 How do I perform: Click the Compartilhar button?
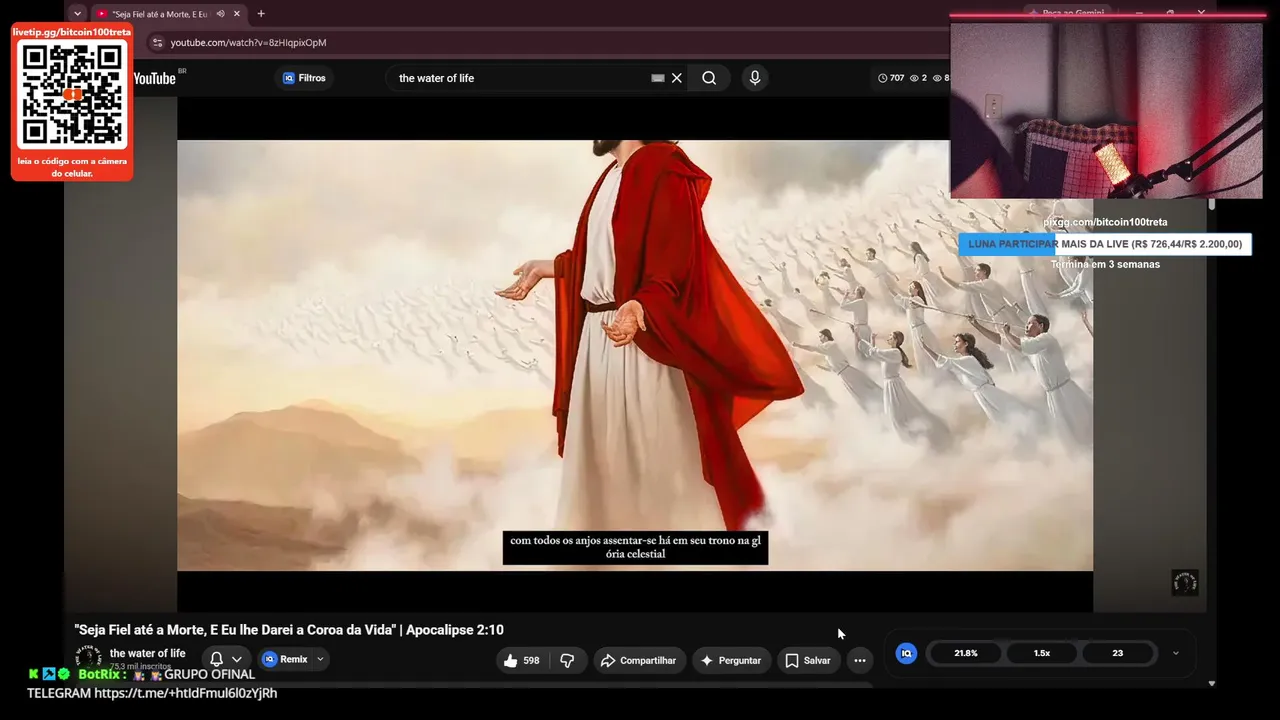click(x=638, y=661)
